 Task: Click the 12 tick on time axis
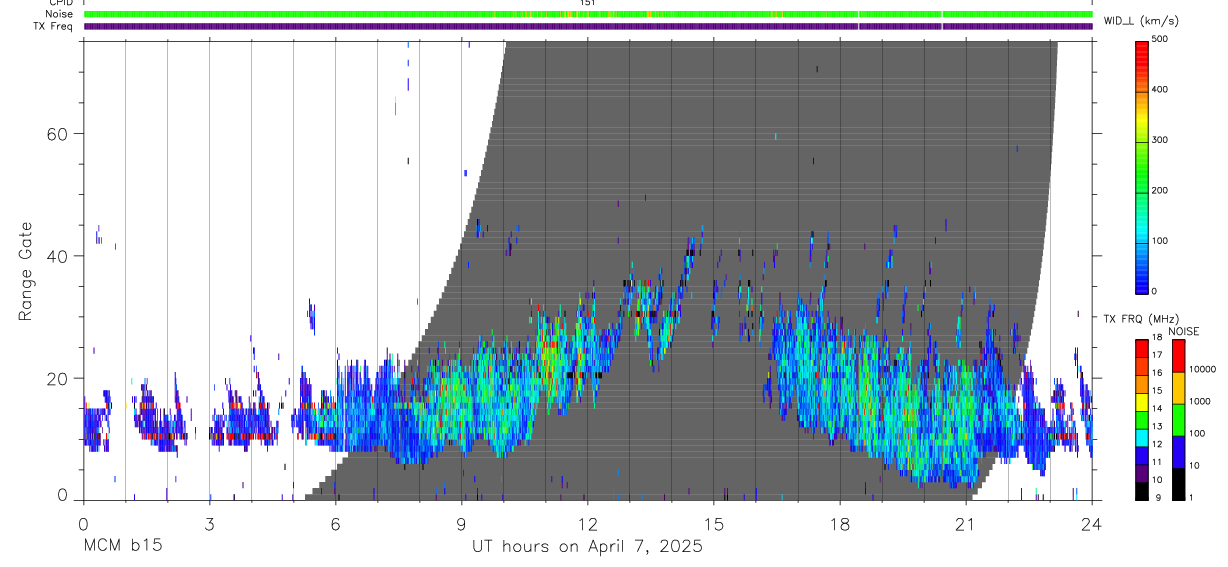point(587,524)
